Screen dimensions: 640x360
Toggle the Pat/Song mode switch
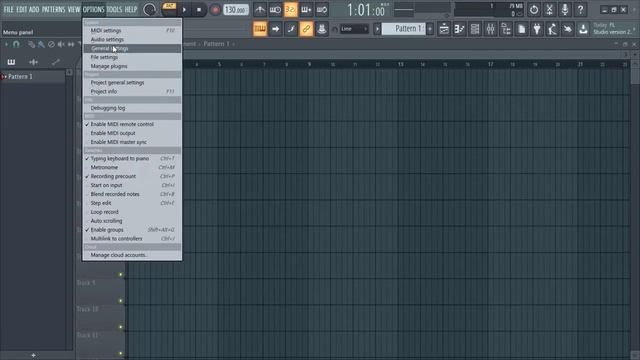tap(169, 9)
